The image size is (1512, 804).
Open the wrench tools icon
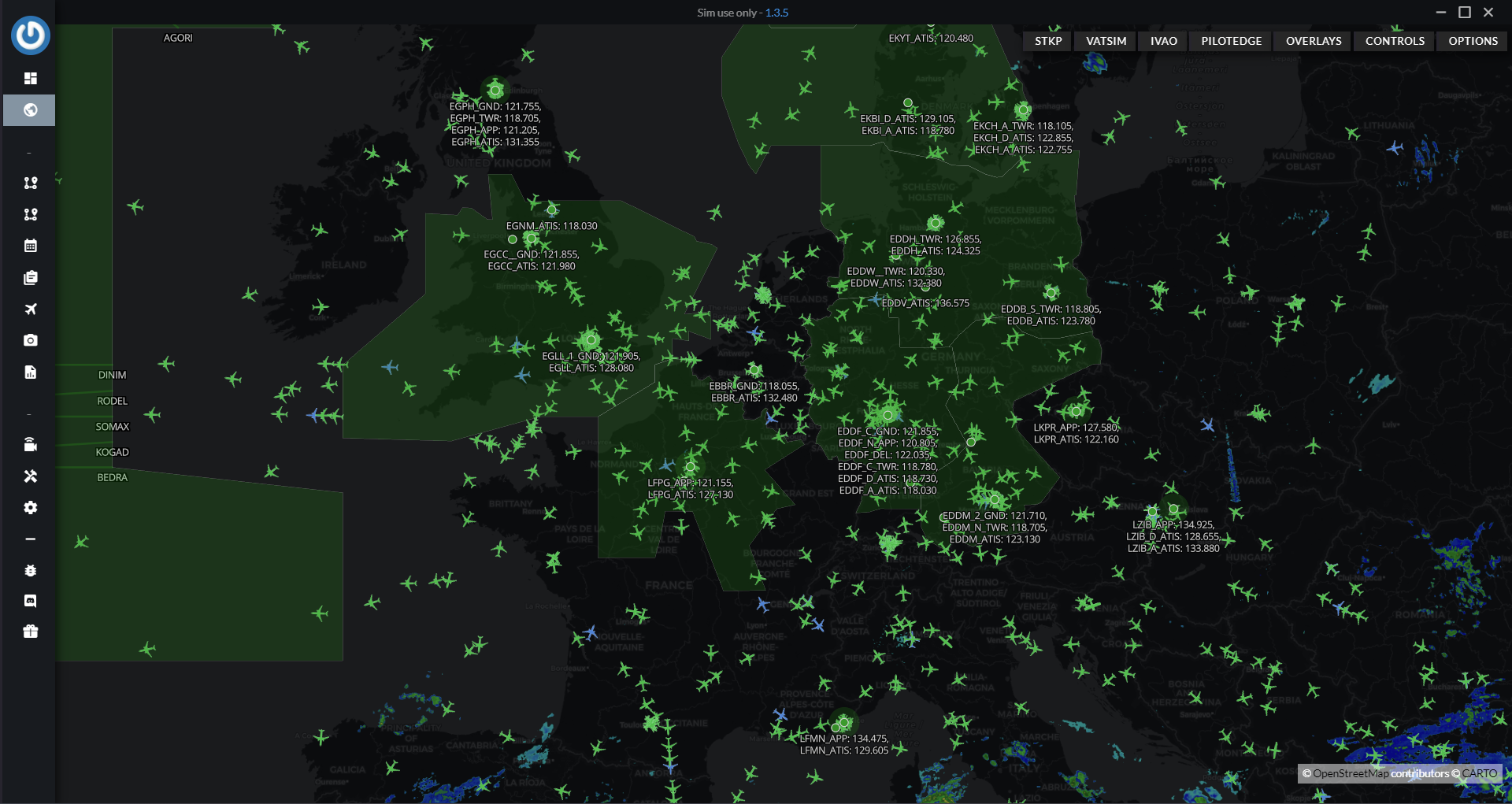click(30, 476)
